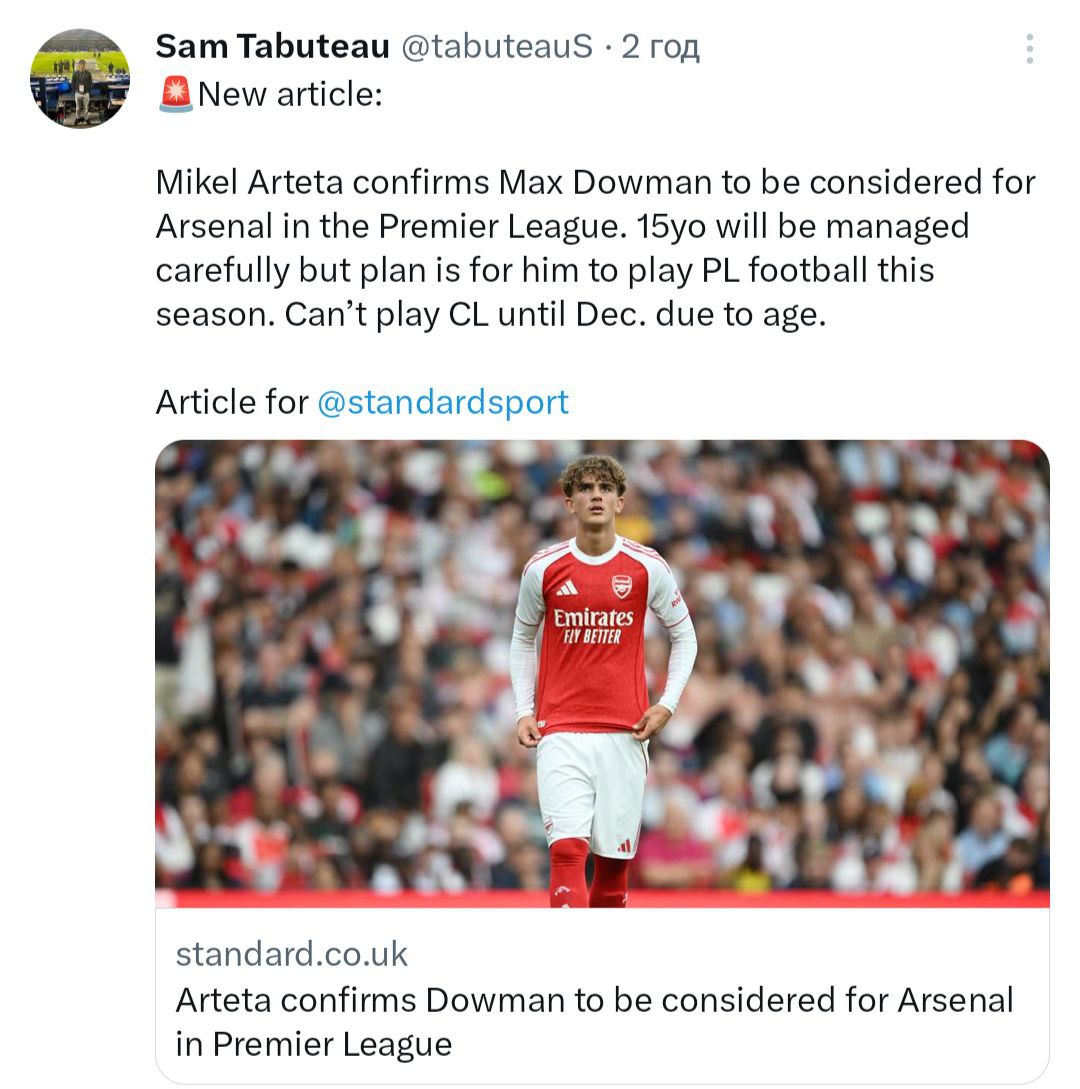The image size is (1080, 1089).
Task: Open the tweet via "2 год" timestamp
Action: [660, 46]
